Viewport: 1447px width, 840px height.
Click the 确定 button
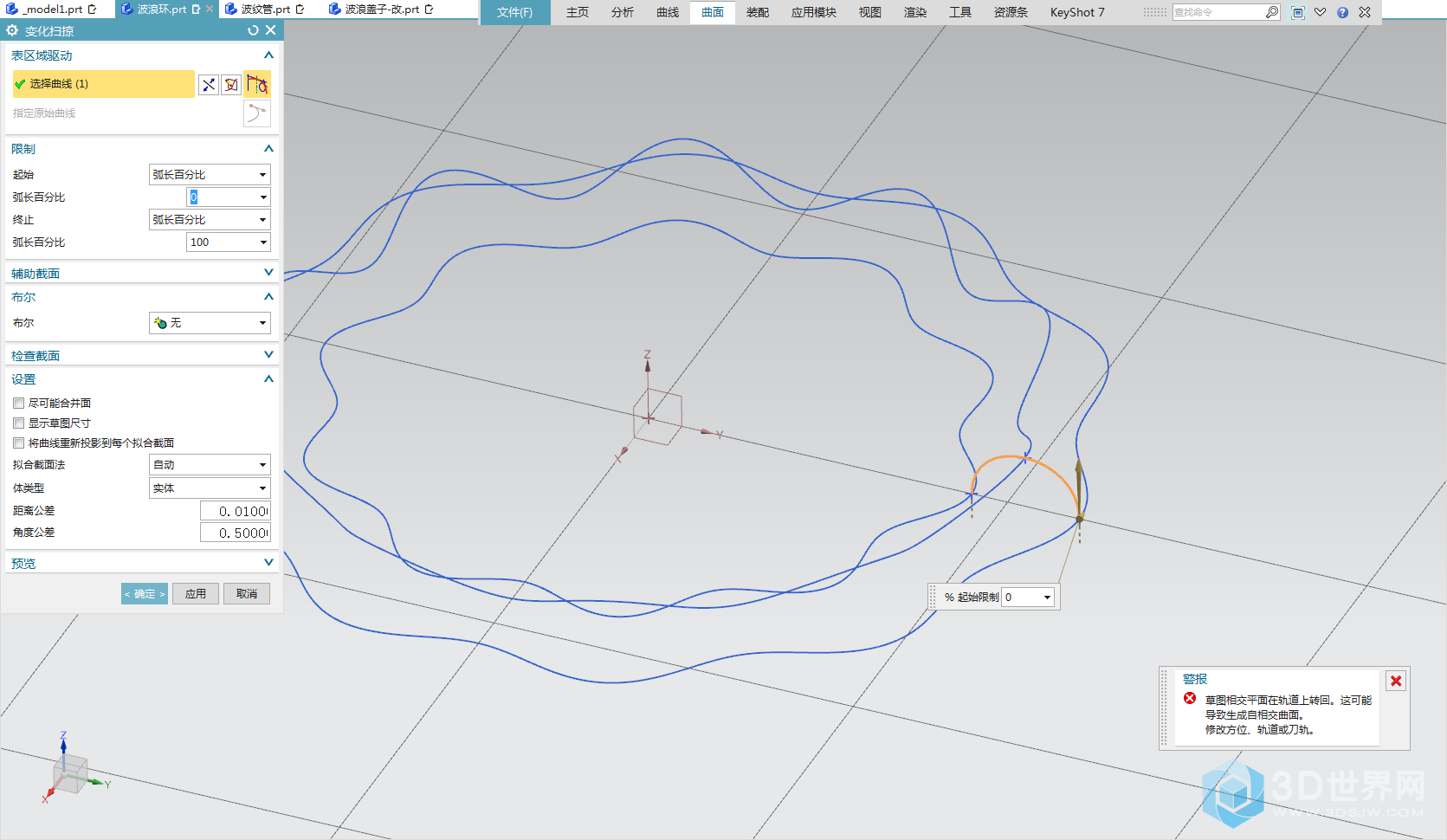[145, 594]
